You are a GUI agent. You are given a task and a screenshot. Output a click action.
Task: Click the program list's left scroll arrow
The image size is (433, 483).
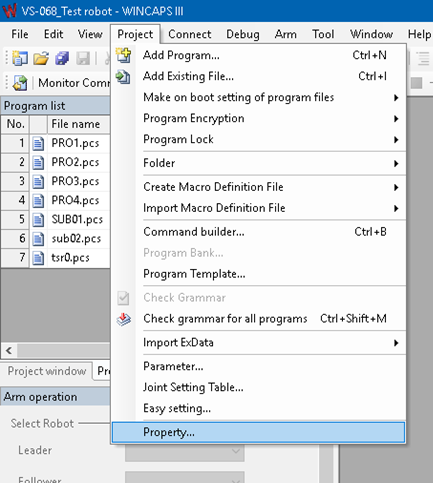tap(9, 351)
